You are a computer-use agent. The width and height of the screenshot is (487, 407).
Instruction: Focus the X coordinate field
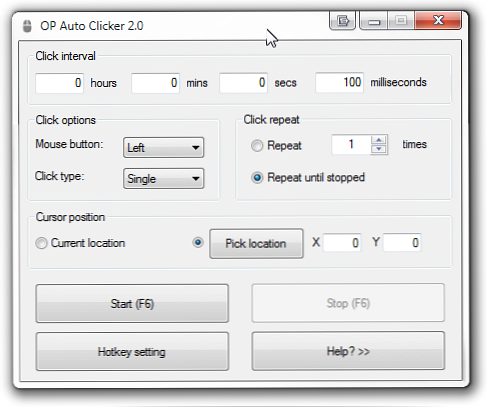tap(342, 243)
